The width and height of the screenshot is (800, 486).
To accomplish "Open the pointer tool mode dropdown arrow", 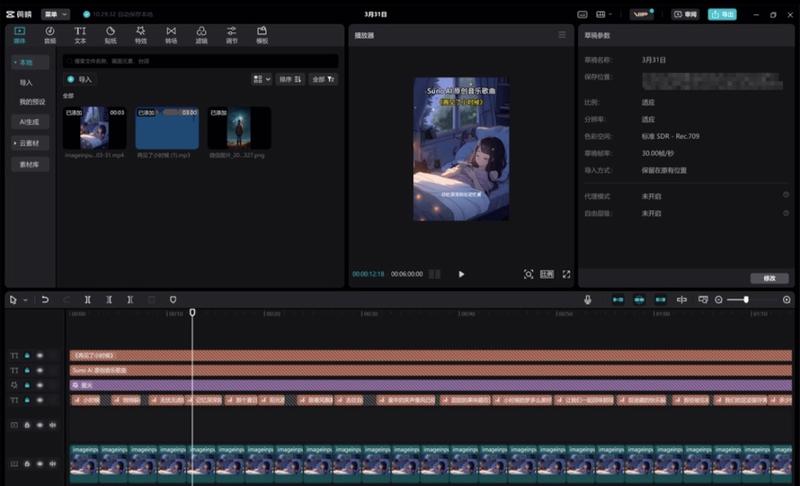I will click(25, 300).
